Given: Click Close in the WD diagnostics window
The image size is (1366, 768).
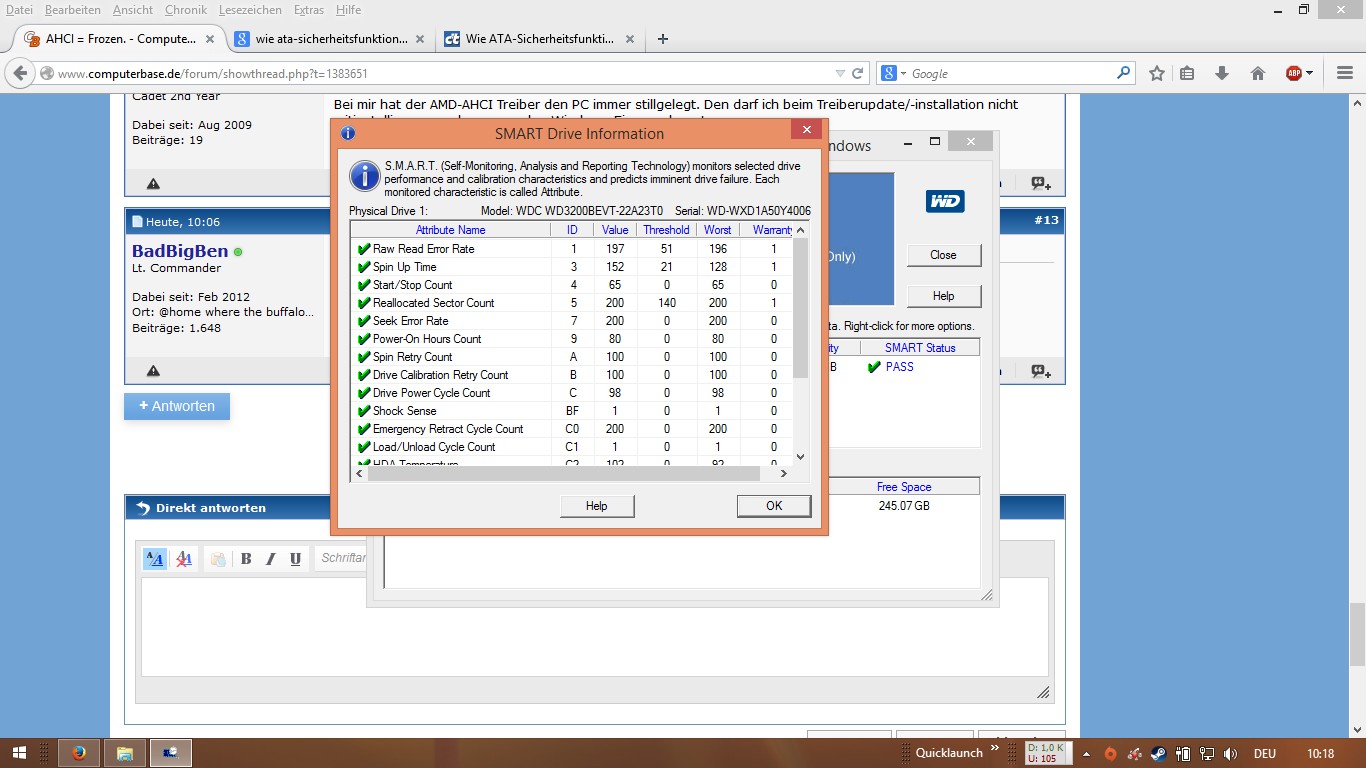Looking at the screenshot, I should click(943, 255).
